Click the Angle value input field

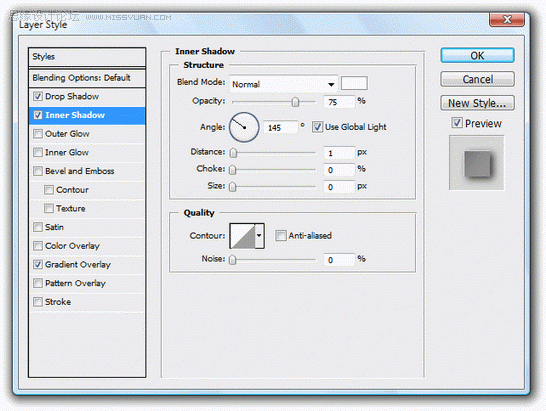click(281, 128)
